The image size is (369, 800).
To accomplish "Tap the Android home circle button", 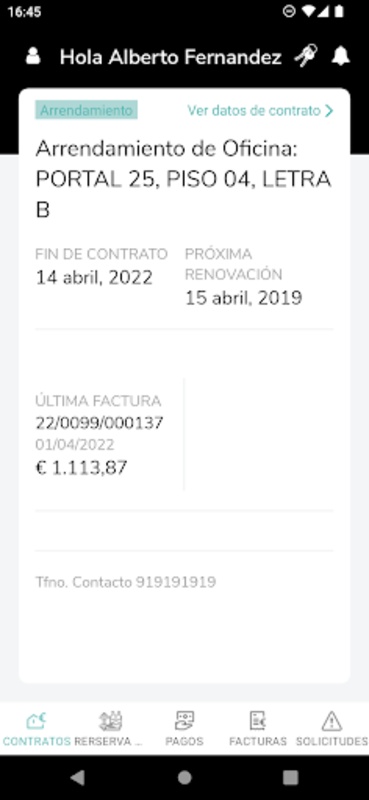I will 184,777.
